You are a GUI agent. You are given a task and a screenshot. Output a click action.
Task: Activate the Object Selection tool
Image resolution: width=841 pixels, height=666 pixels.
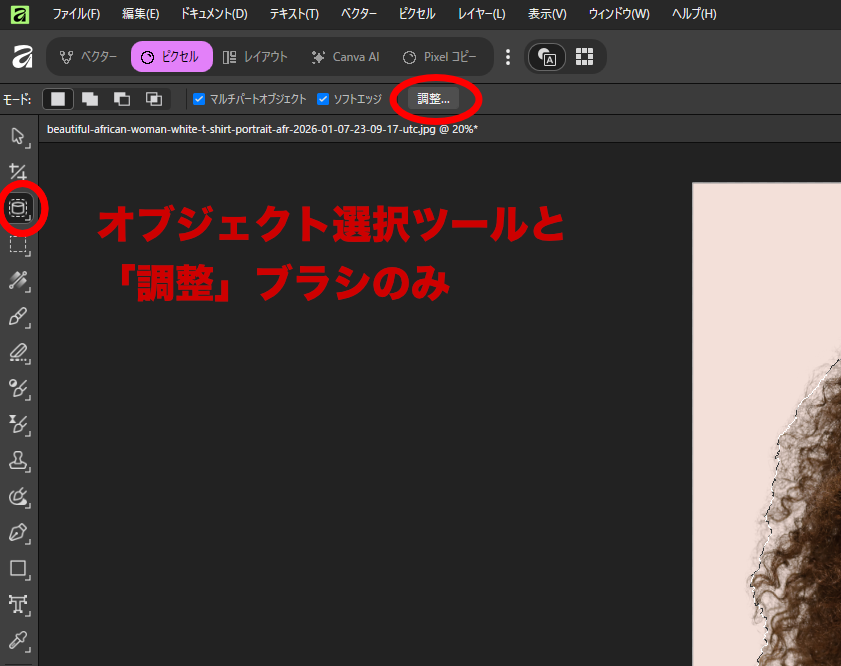coord(18,209)
